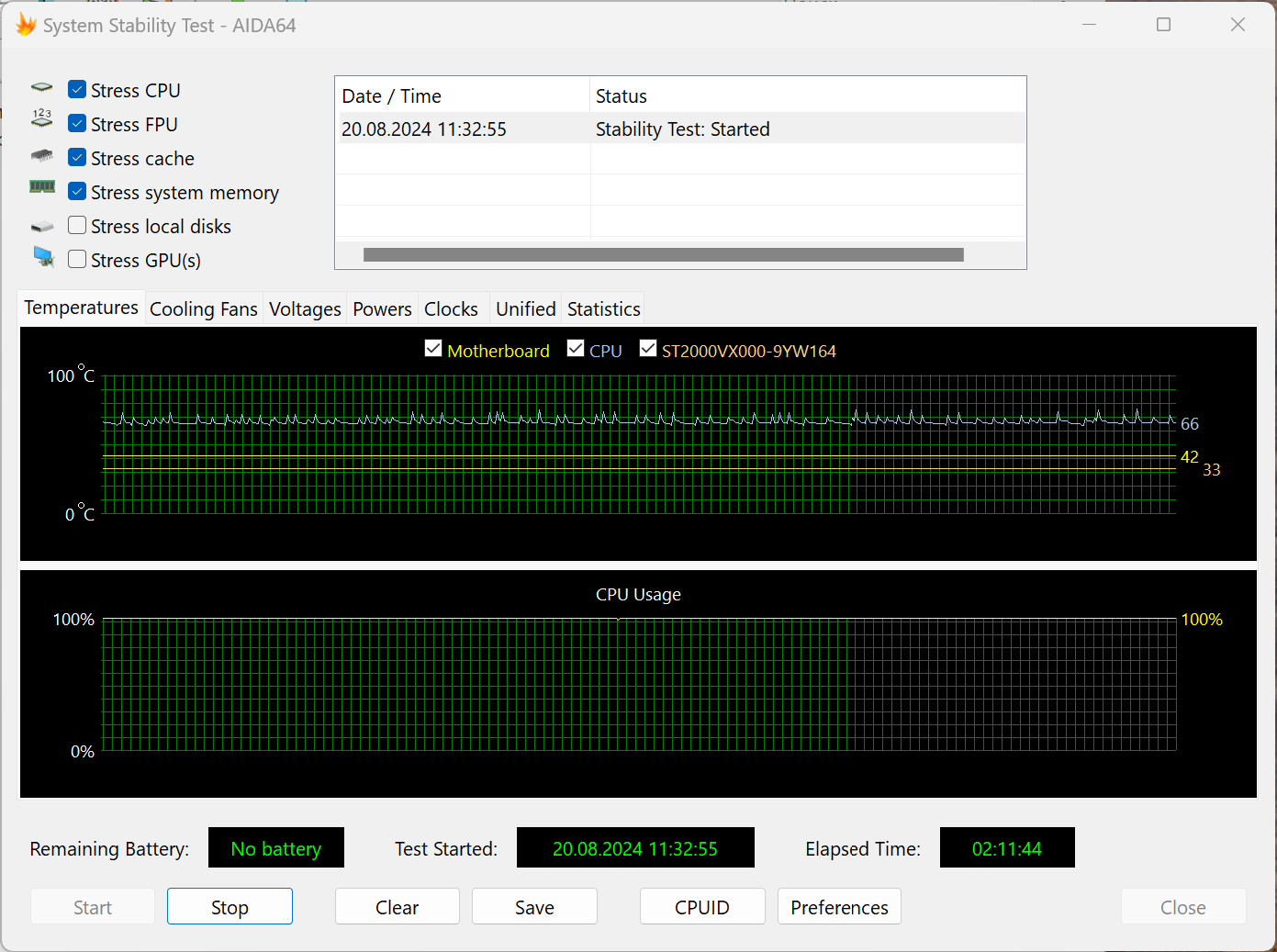Click the yellow 100% CPU usage value
Image resolution: width=1277 pixels, height=952 pixels.
click(x=1202, y=620)
